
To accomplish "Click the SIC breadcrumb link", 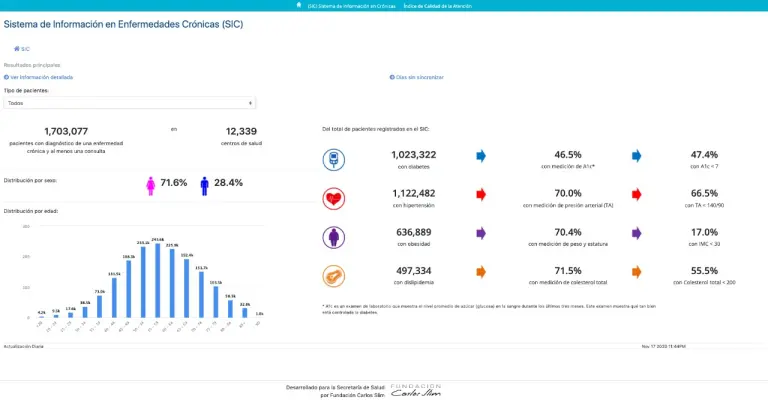I will tap(21, 48).
